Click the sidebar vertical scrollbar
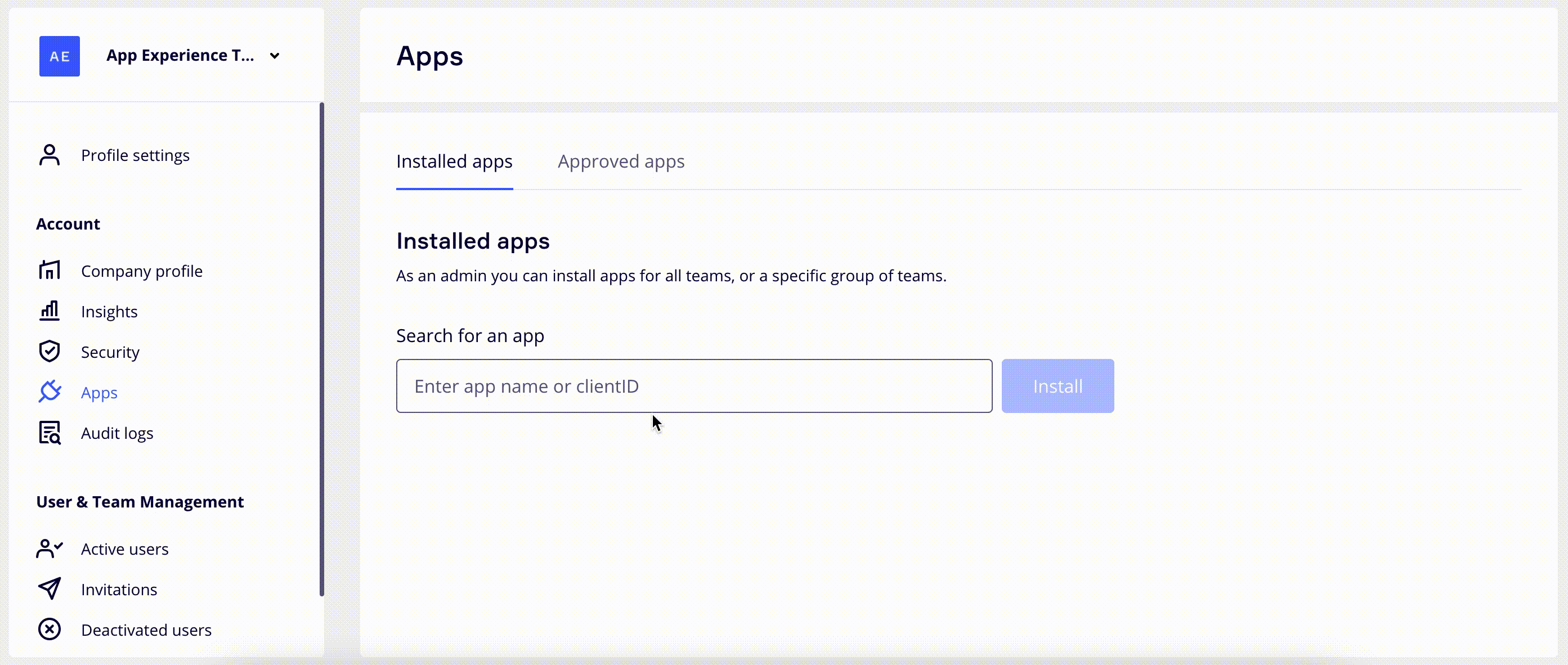 (x=321, y=349)
